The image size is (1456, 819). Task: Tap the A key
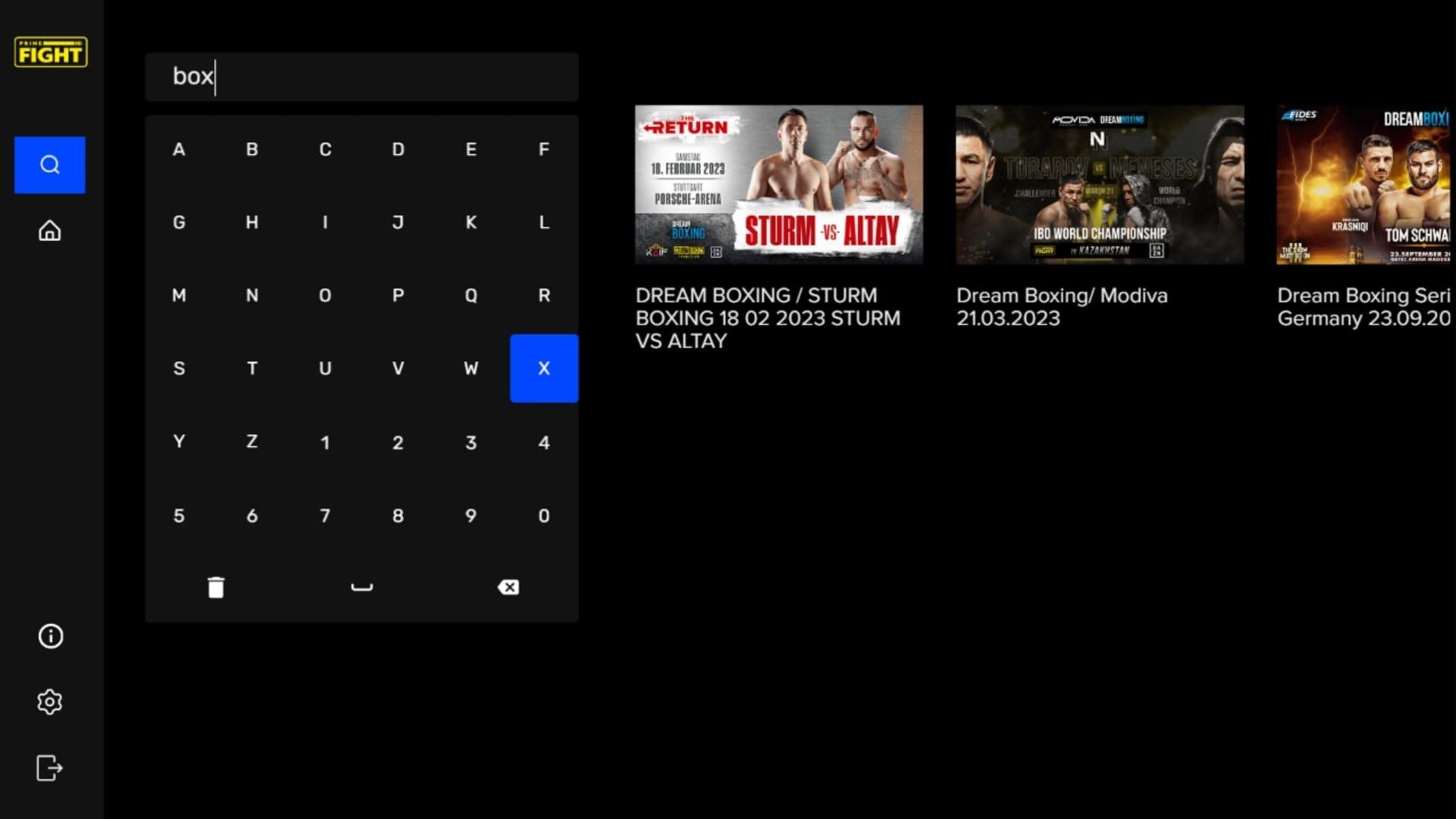coord(179,149)
